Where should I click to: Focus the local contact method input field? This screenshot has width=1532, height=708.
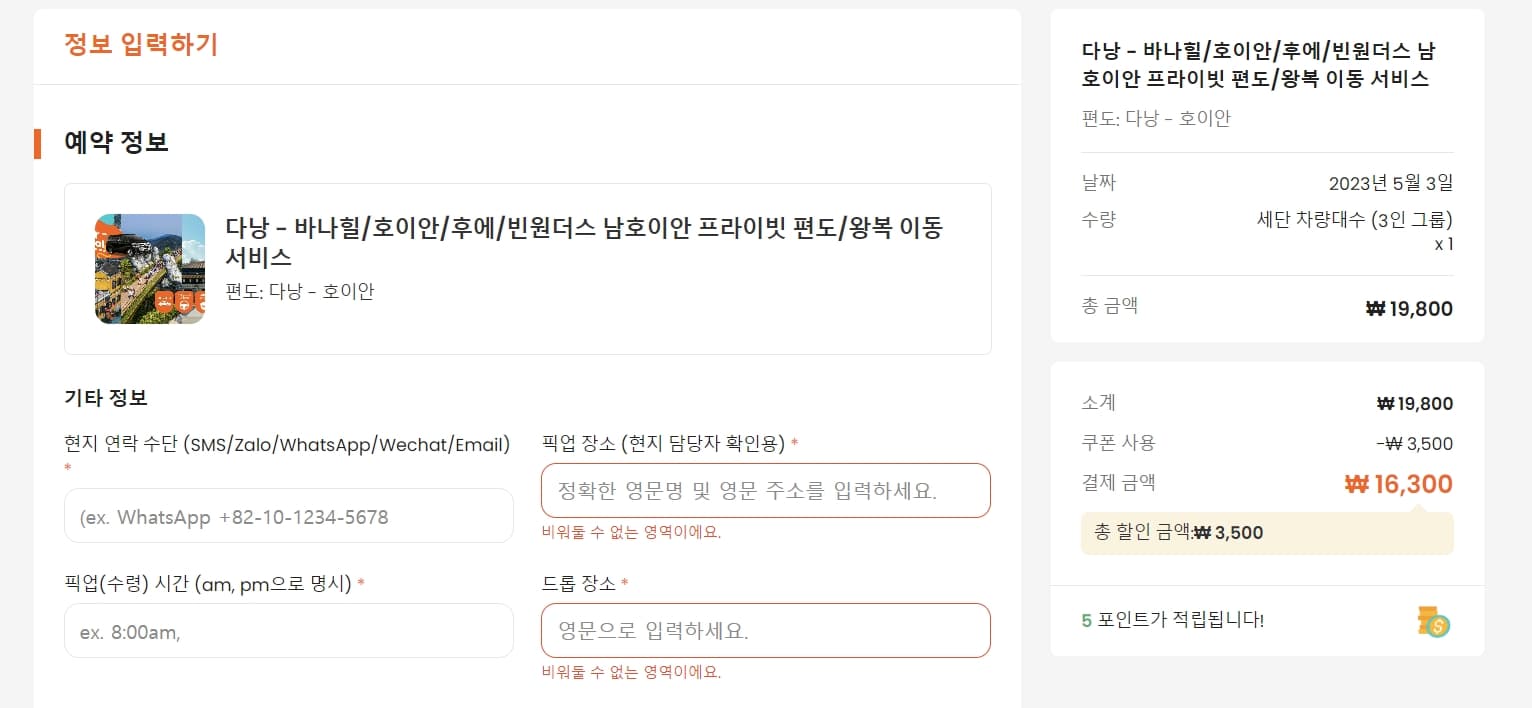[288, 516]
